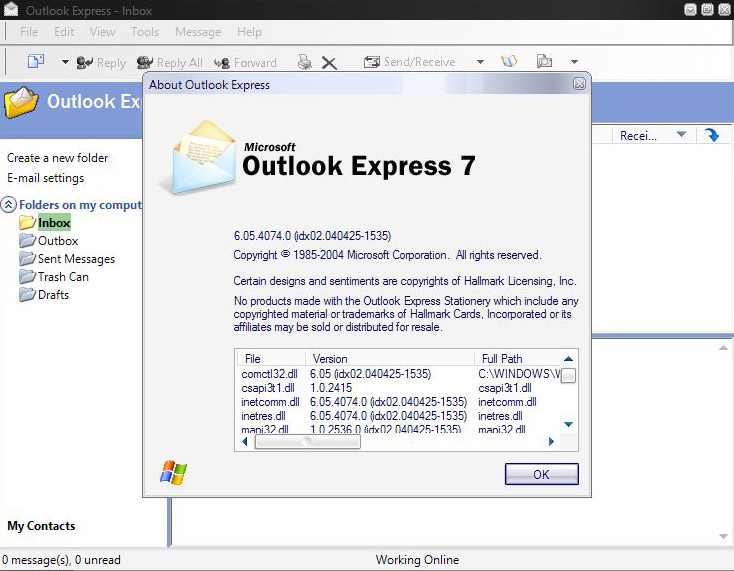Click the Forward toolbar button
Viewport: 734px width, 571px height.
(x=245, y=62)
